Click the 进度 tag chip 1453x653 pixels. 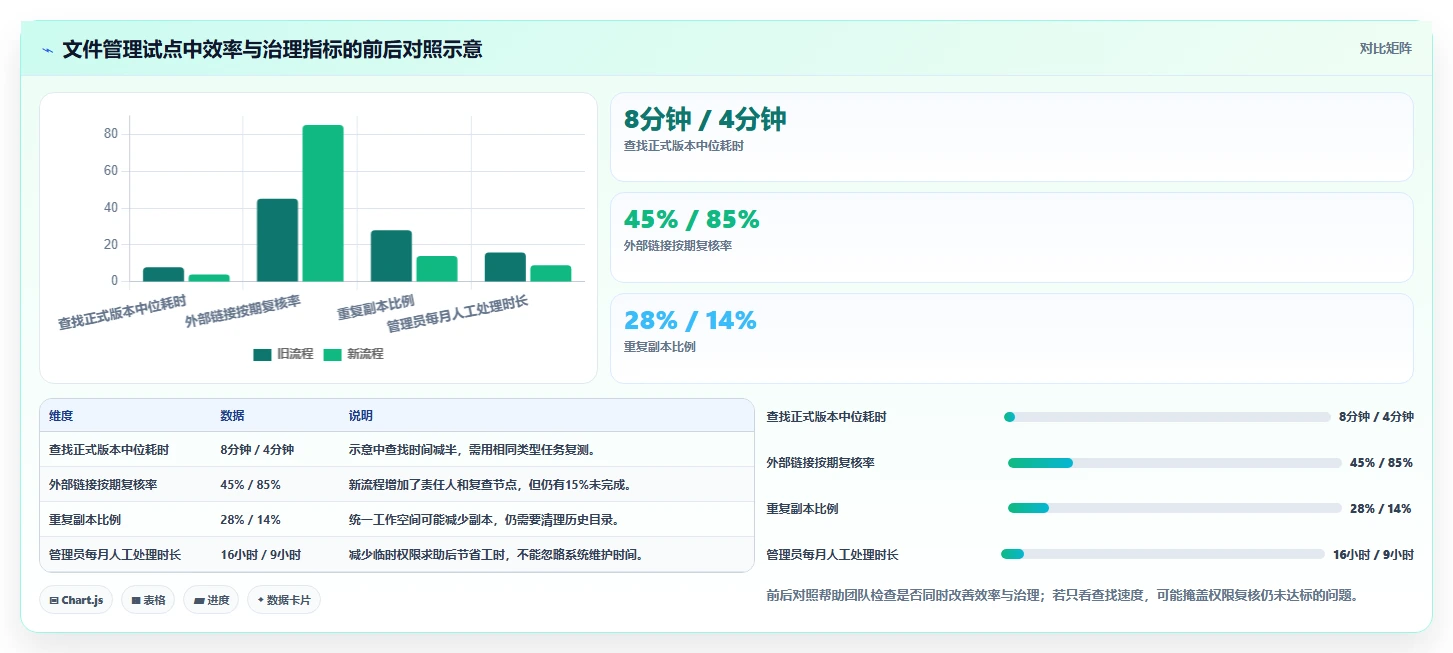211,600
